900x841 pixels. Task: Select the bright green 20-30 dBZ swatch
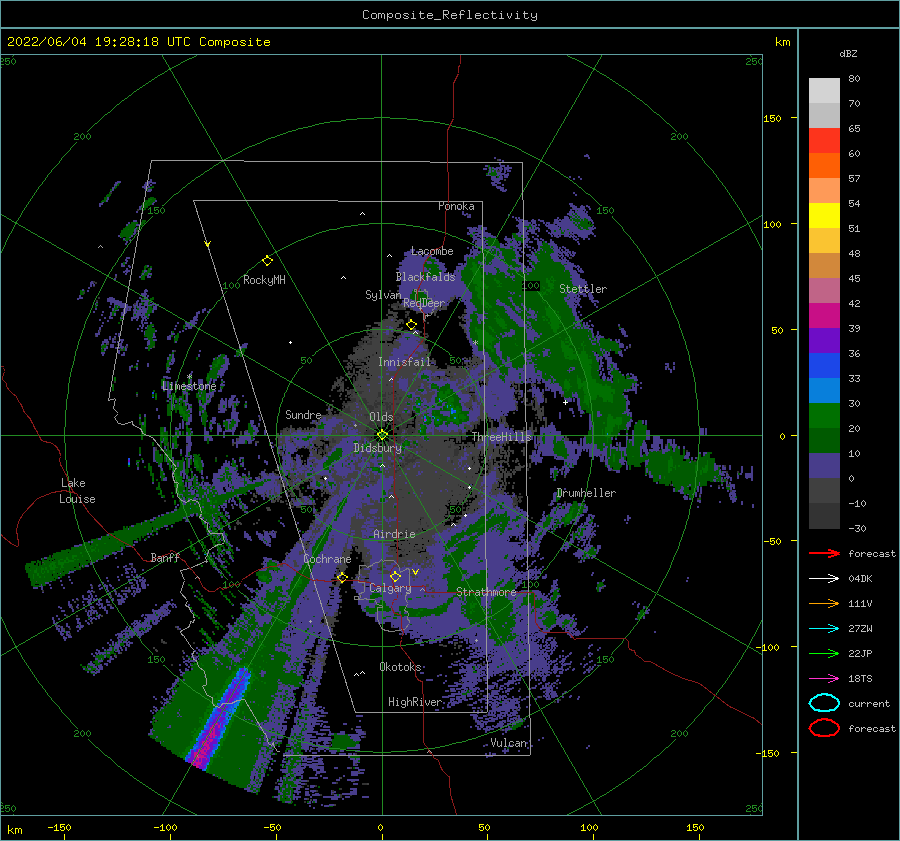824,416
